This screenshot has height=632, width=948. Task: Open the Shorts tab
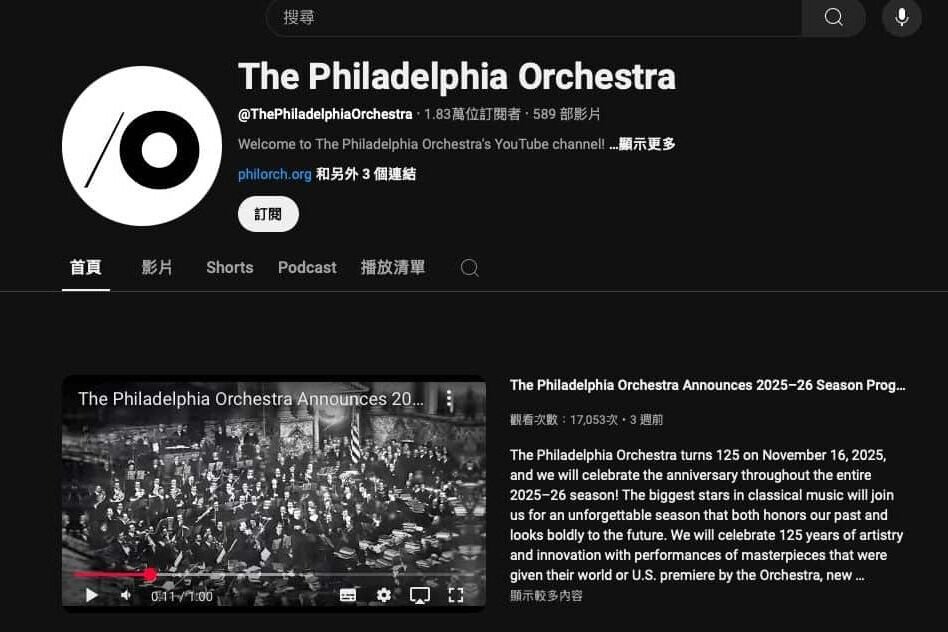point(230,267)
